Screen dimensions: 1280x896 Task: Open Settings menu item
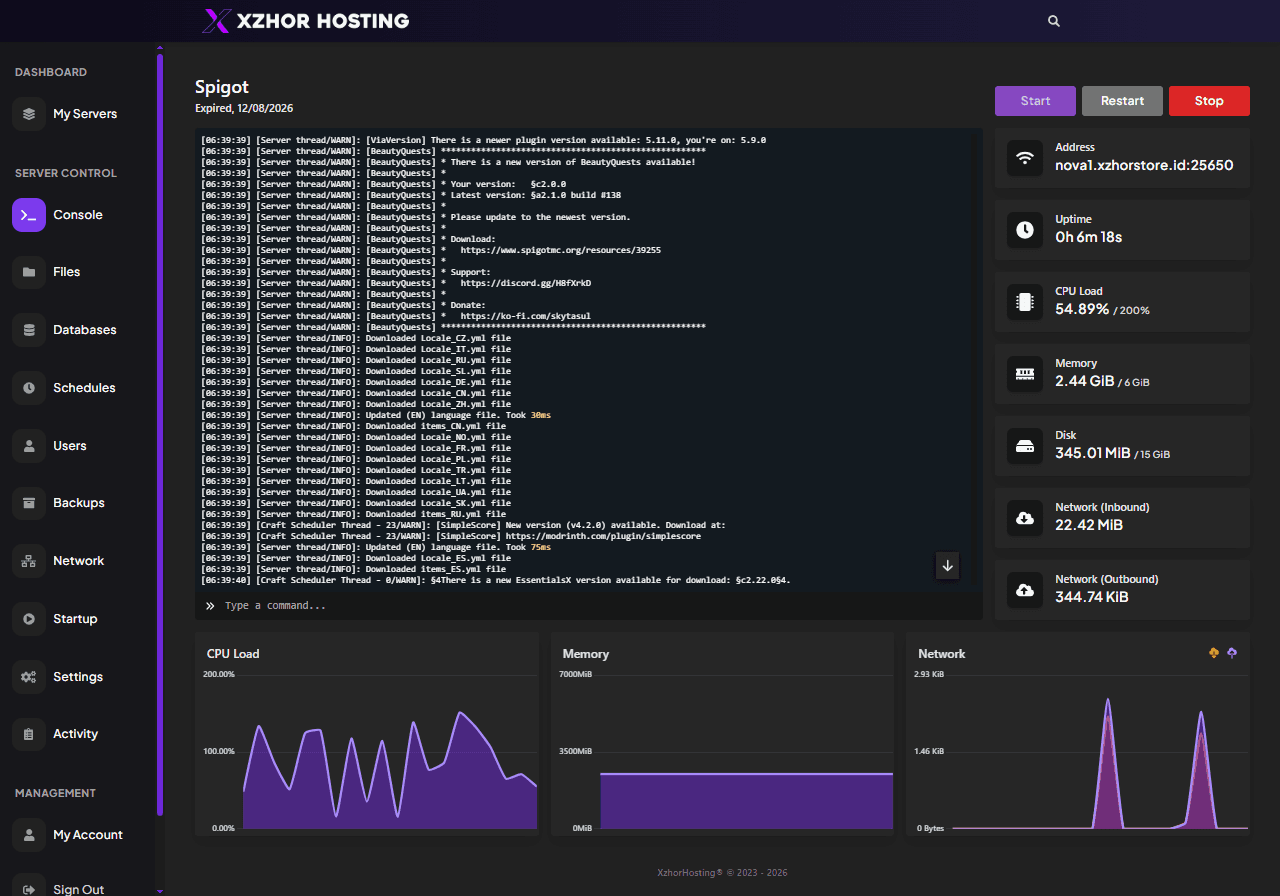pos(78,677)
